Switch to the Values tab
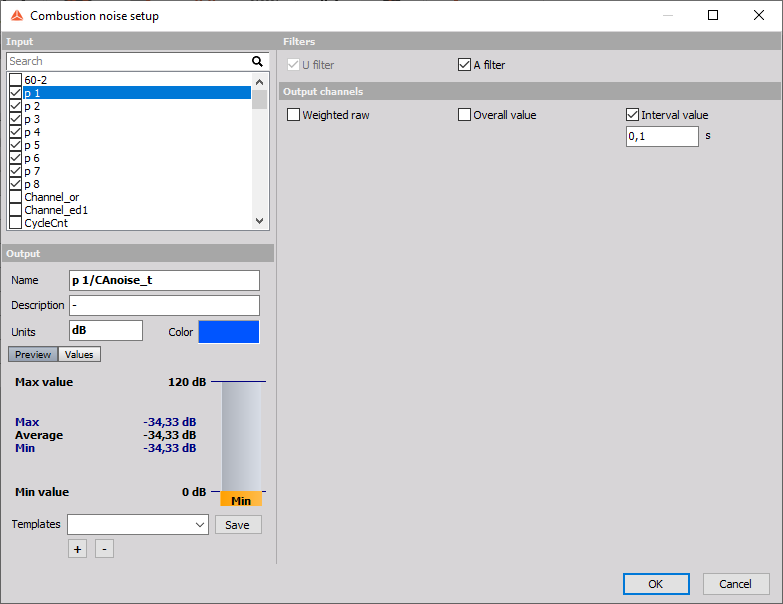 (x=79, y=354)
